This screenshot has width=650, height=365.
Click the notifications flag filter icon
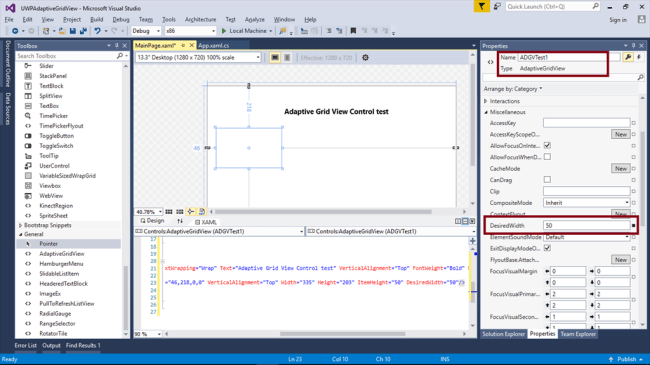482,6
